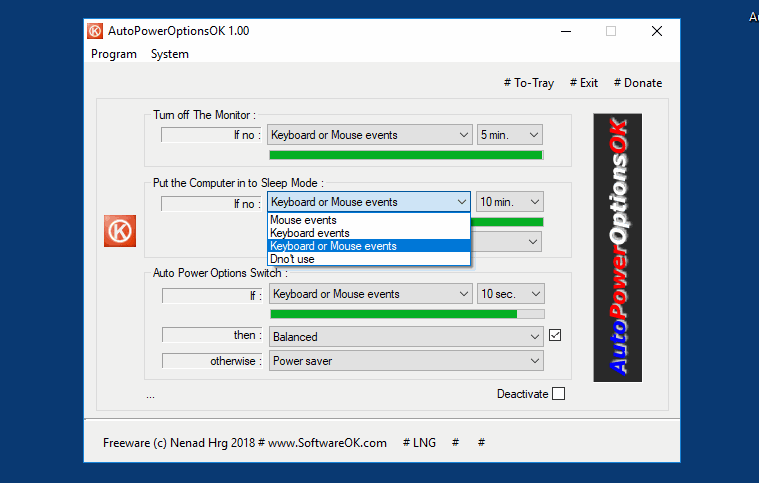
Task: Click the last # in status bar
Action: [481, 442]
